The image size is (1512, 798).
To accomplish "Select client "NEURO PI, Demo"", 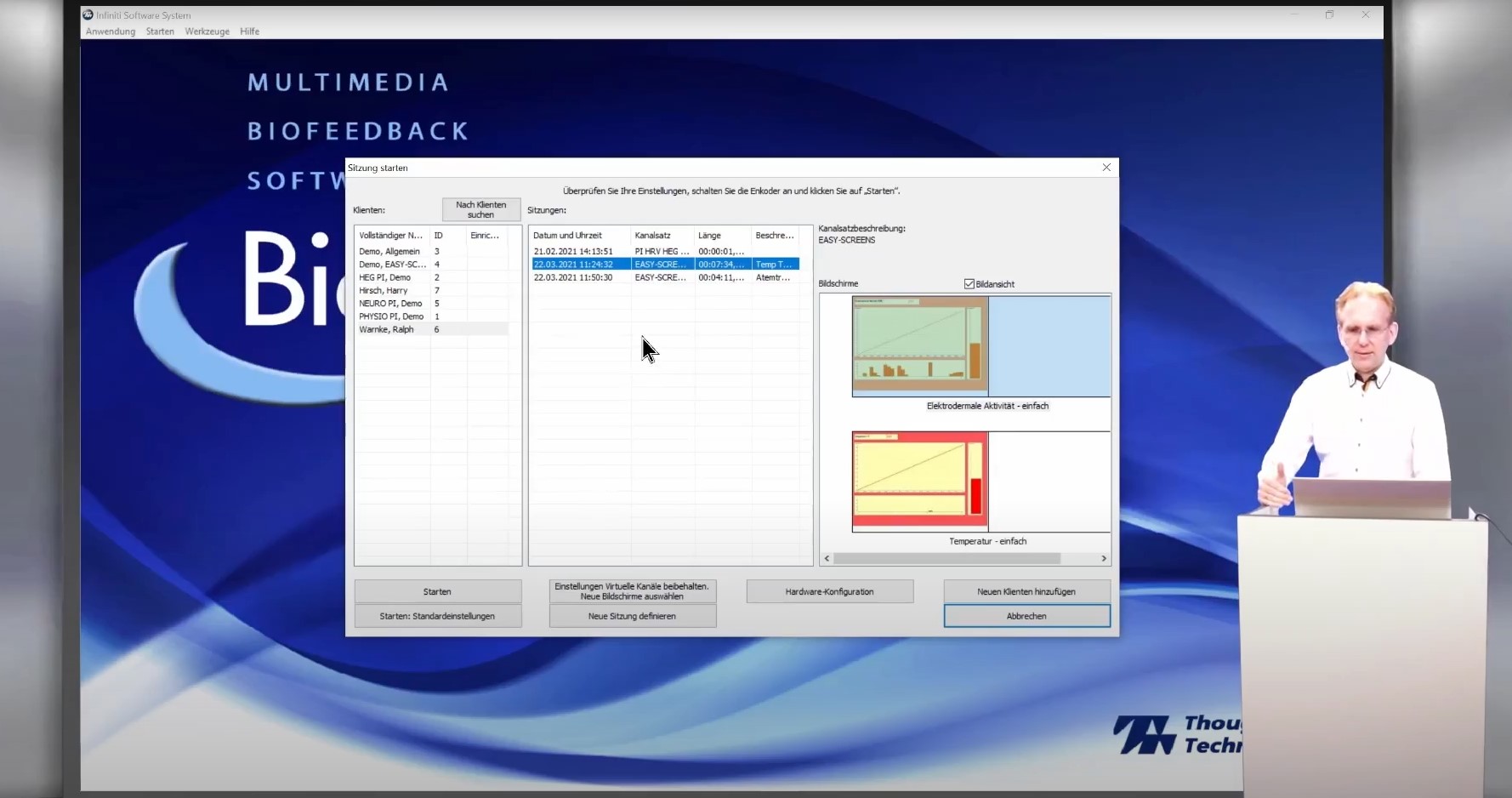I will 390,304.
